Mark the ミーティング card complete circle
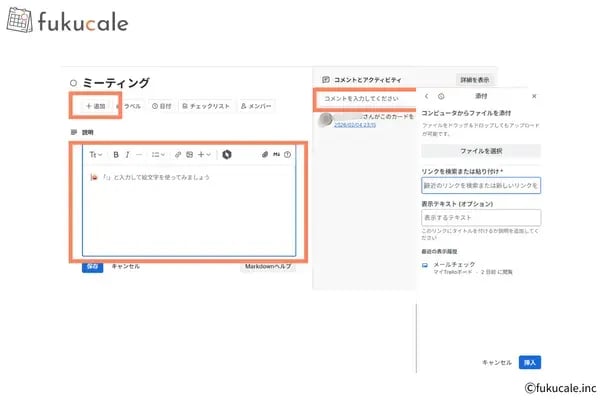Image resolution: width=600 pixels, height=400 pixels. [74, 83]
